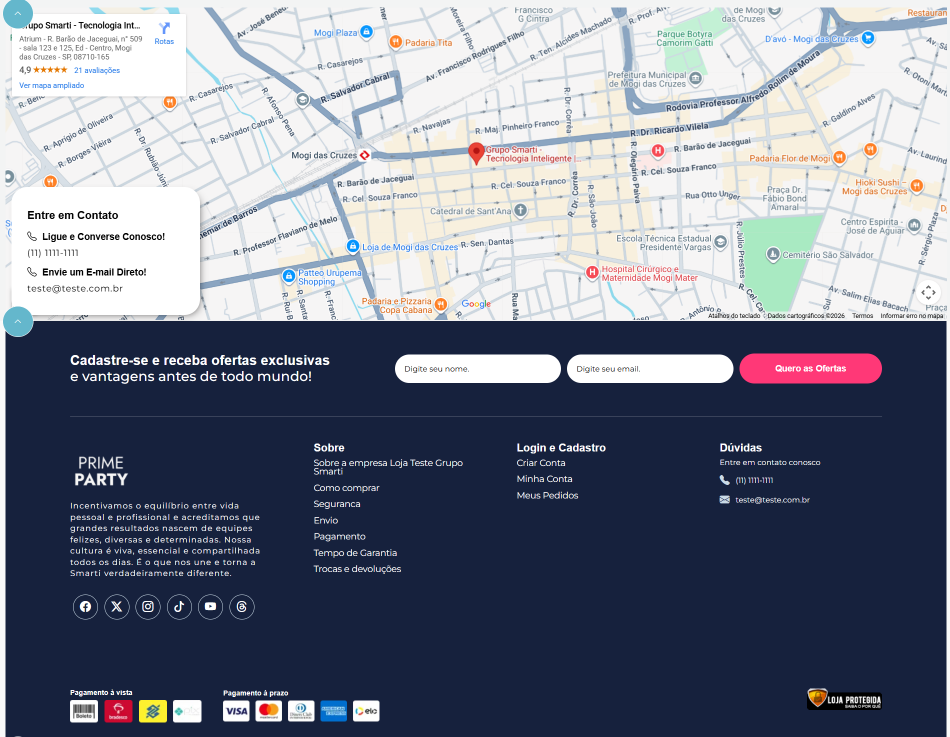950x737 pixels.
Task: Click chevron-up button above the footer
Action: (x=18, y=322)
